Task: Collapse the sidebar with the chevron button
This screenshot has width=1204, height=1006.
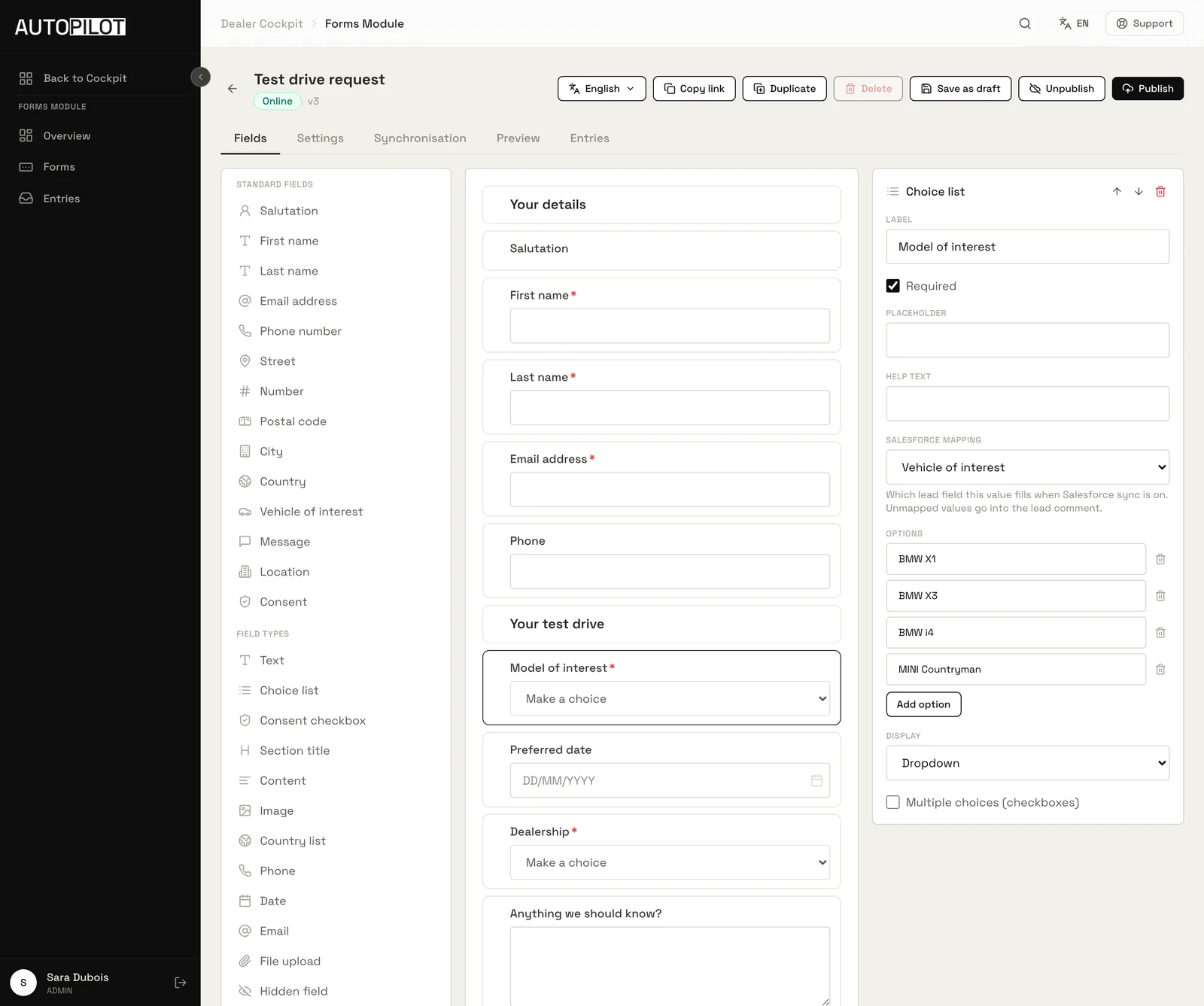Action: tap(201, 77)
